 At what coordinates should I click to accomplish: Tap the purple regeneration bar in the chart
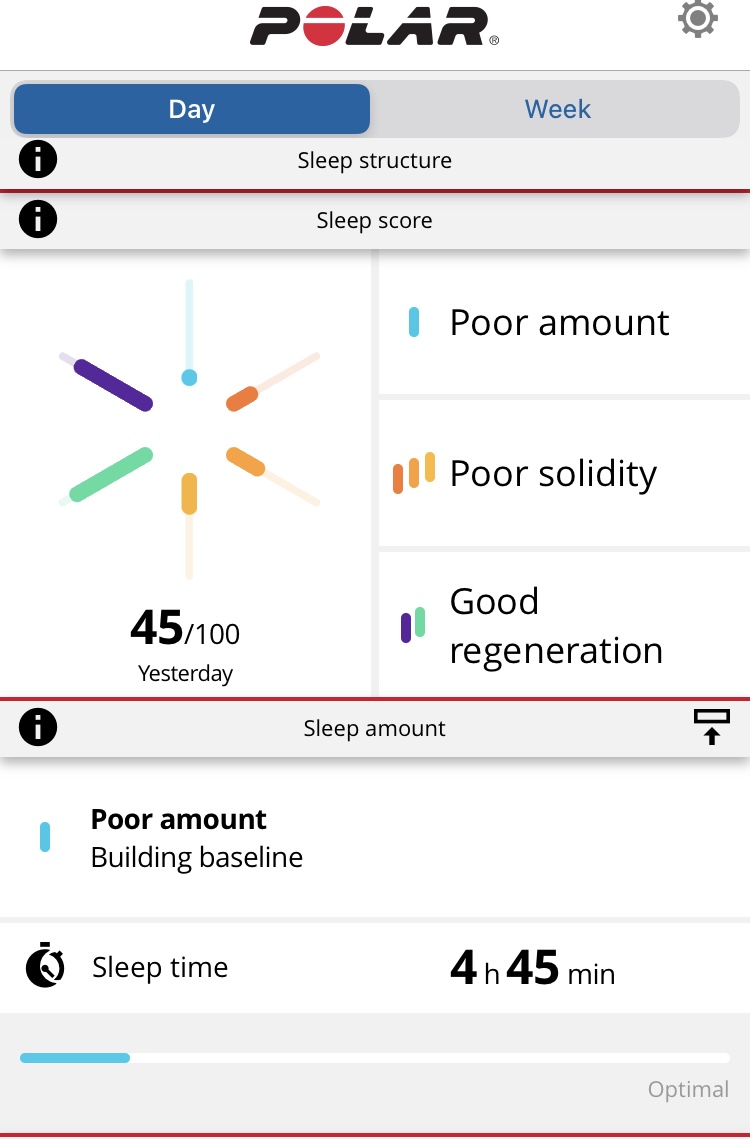(113, 385)
